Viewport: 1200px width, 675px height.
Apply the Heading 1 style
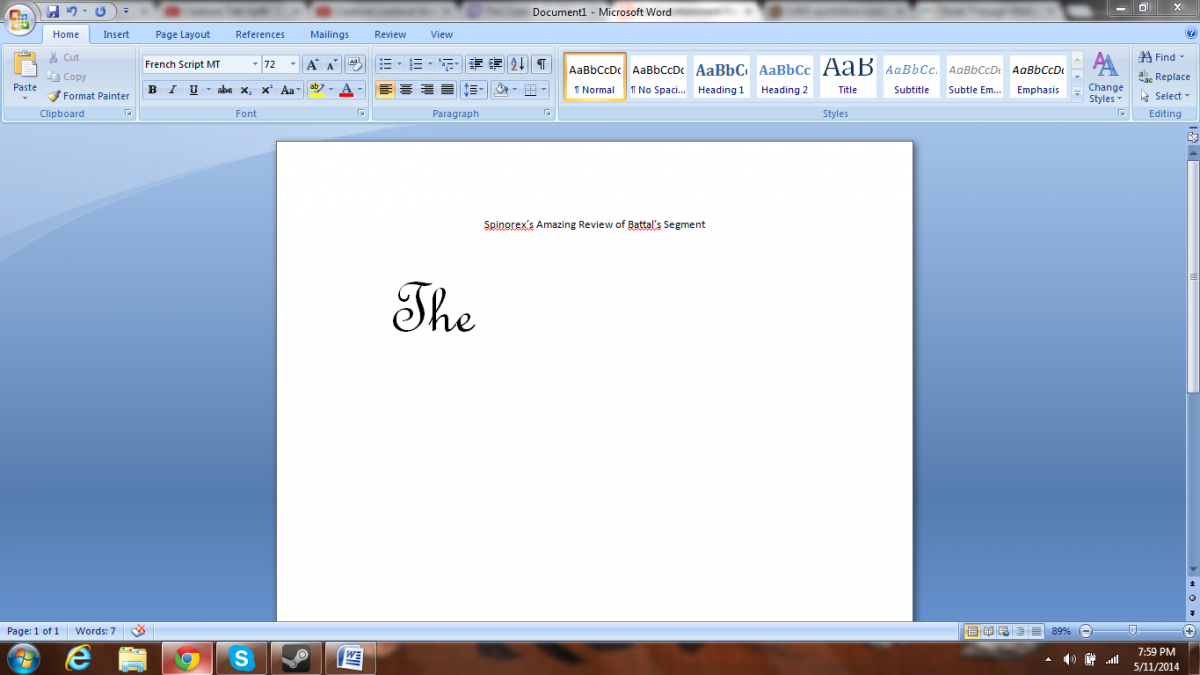(721, 76)
